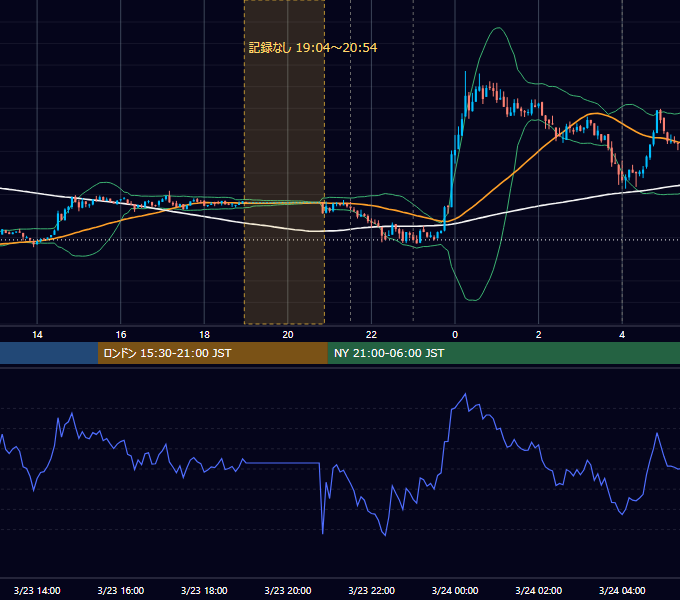The height and width of the screenshot is (600, 680).
Task: Pick the 0 hour axis label
Action: tap(455, 335)
